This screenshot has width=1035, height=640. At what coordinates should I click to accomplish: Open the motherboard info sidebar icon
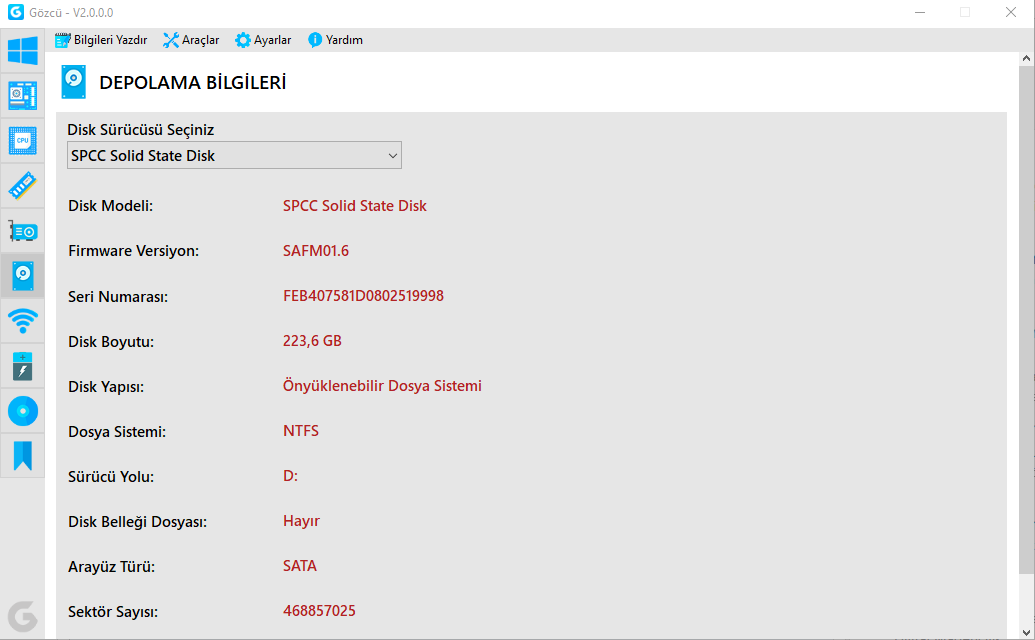[x=22, y=96]
